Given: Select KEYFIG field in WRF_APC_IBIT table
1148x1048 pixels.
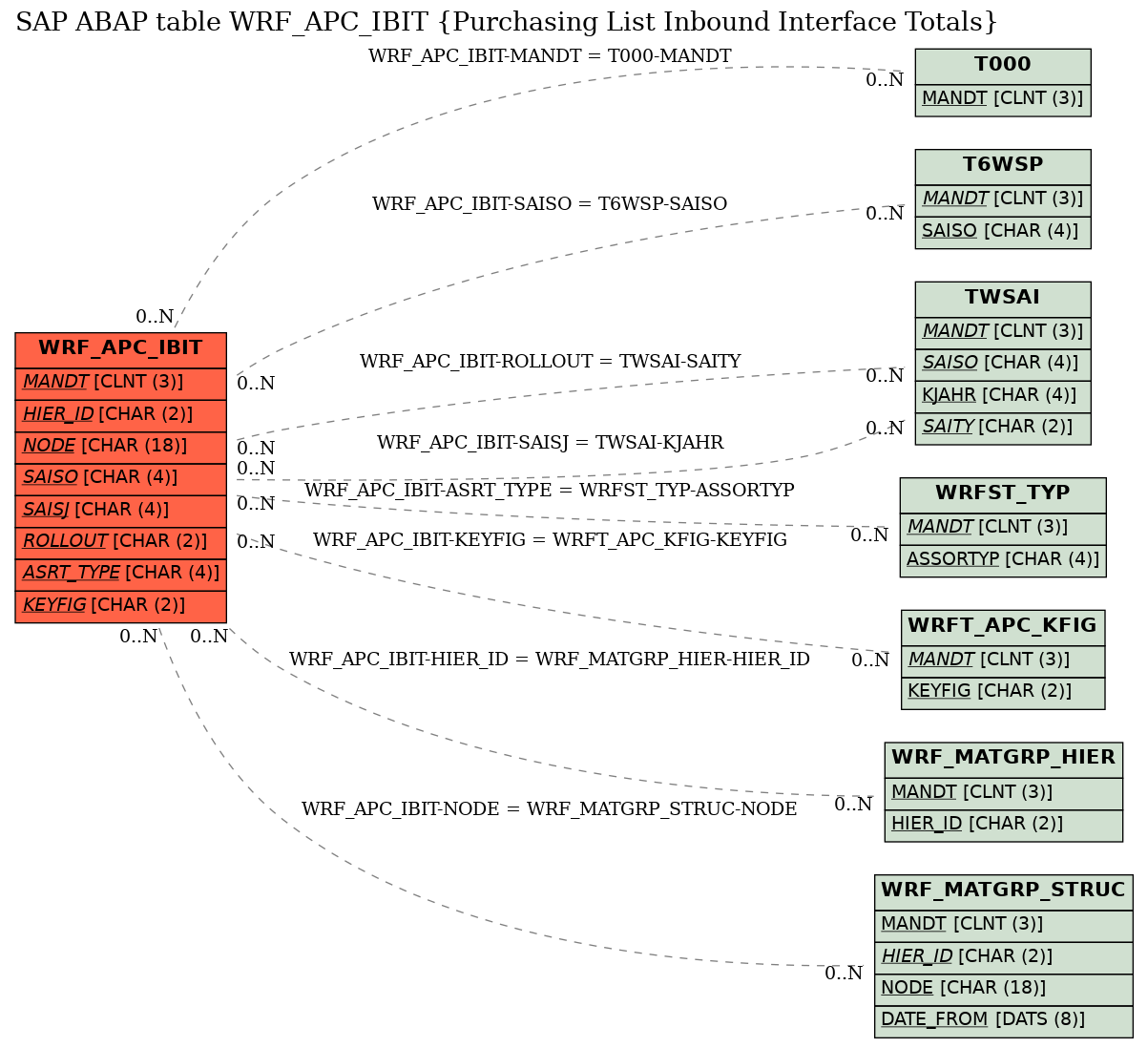Looking at the screenshot, I should pyautogui.click(x=121, y=605).
